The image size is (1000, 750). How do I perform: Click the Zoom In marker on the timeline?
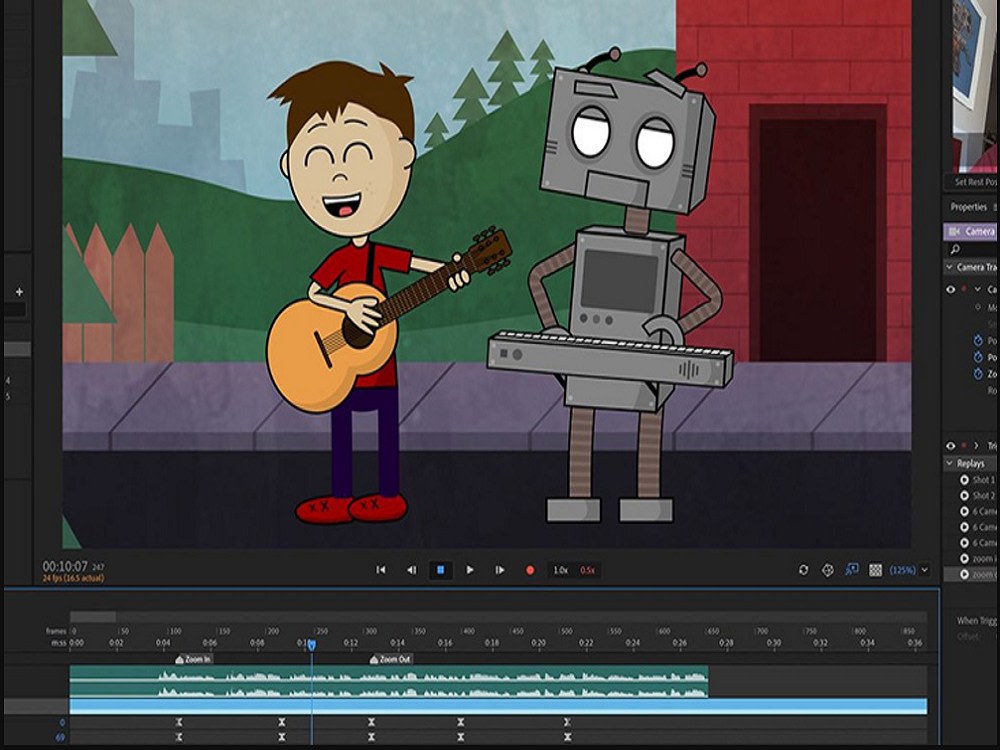[195, 658]
